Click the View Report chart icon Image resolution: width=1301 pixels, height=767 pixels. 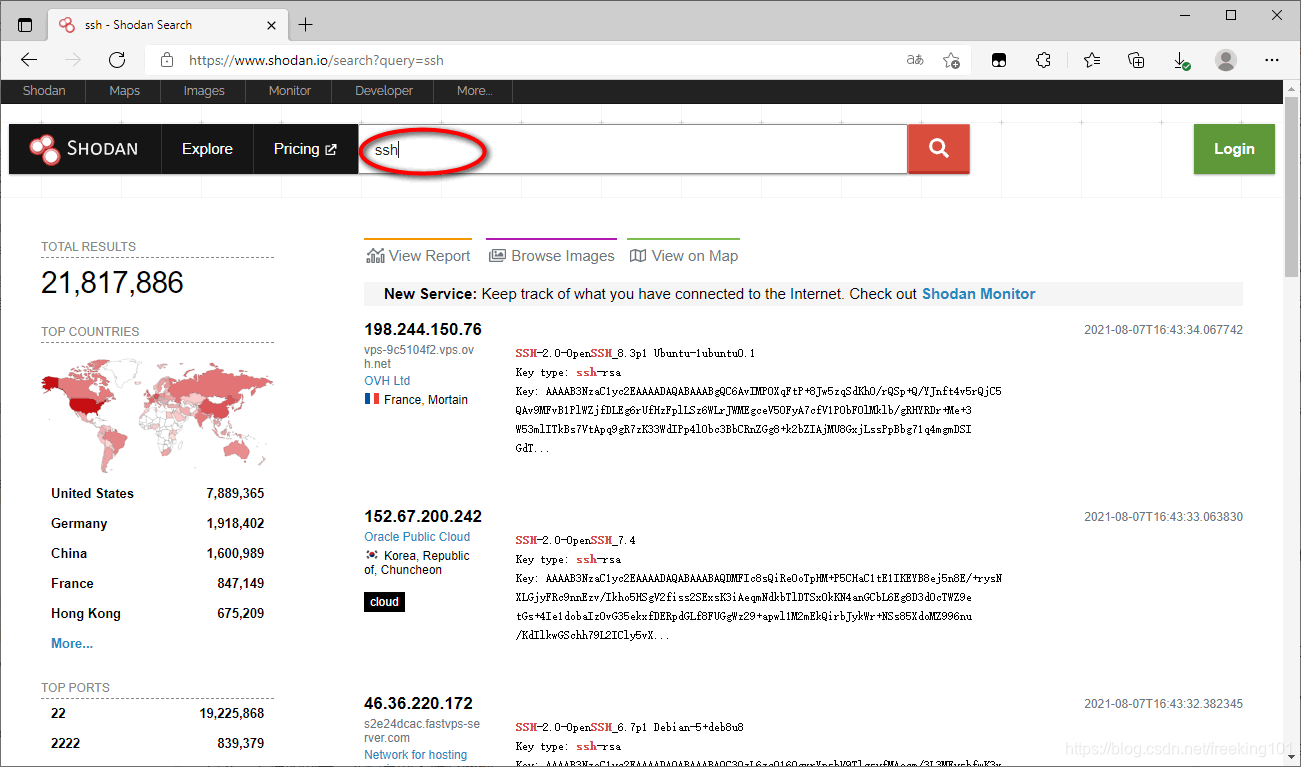pyautogui.click(x=376, y=256)
